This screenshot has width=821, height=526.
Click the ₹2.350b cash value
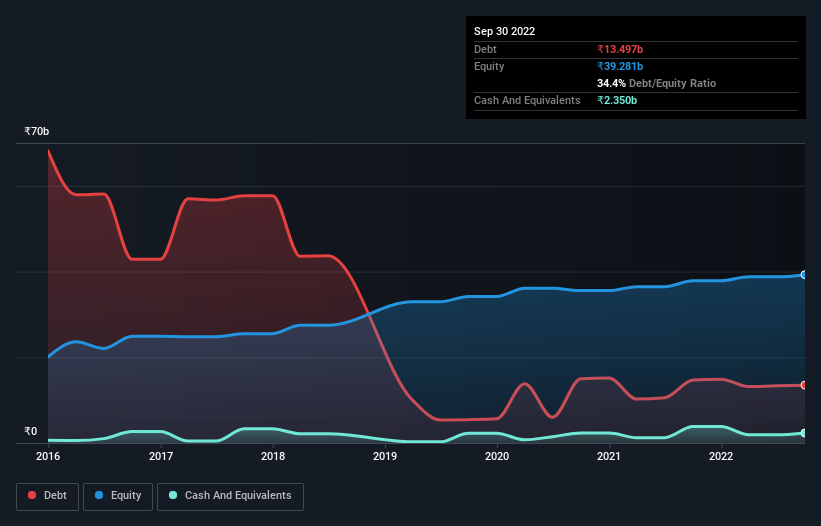617,100
